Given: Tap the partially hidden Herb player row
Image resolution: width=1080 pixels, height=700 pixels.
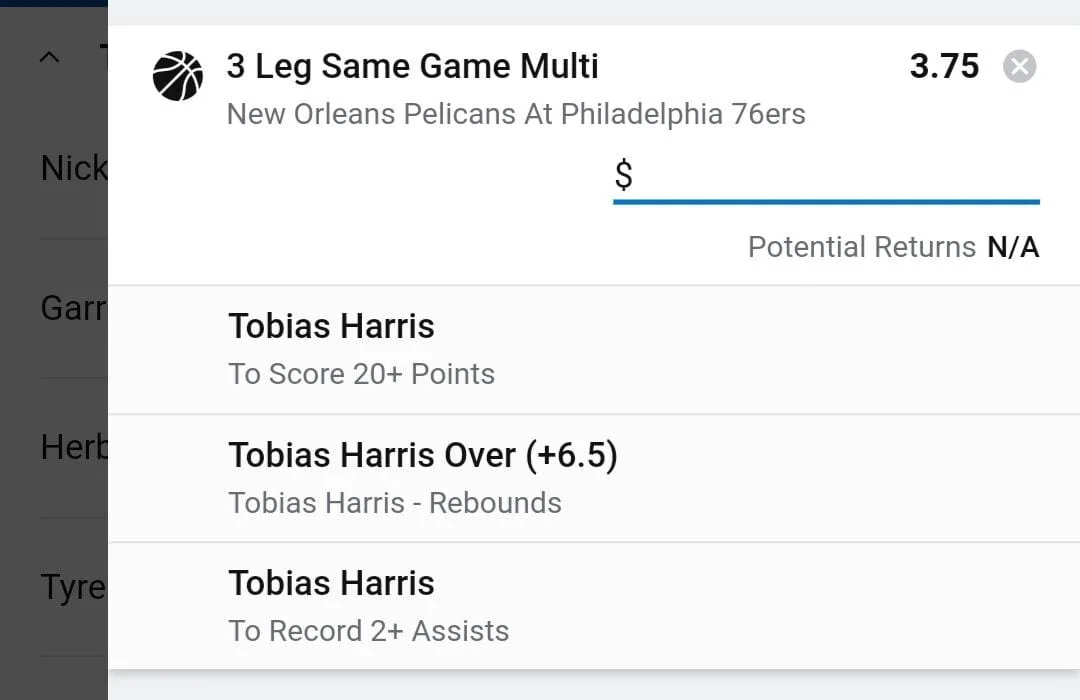Looking at the screenshot, I should pos(72,447).
